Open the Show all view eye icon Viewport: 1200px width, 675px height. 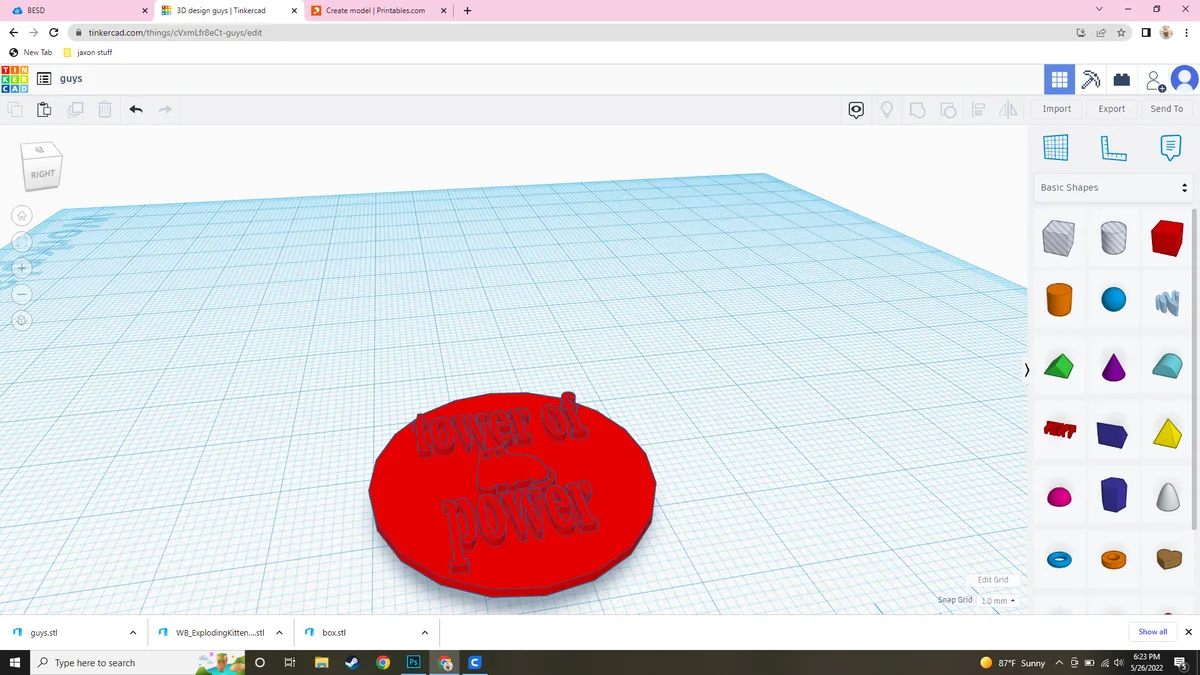[x=856, y=110]
